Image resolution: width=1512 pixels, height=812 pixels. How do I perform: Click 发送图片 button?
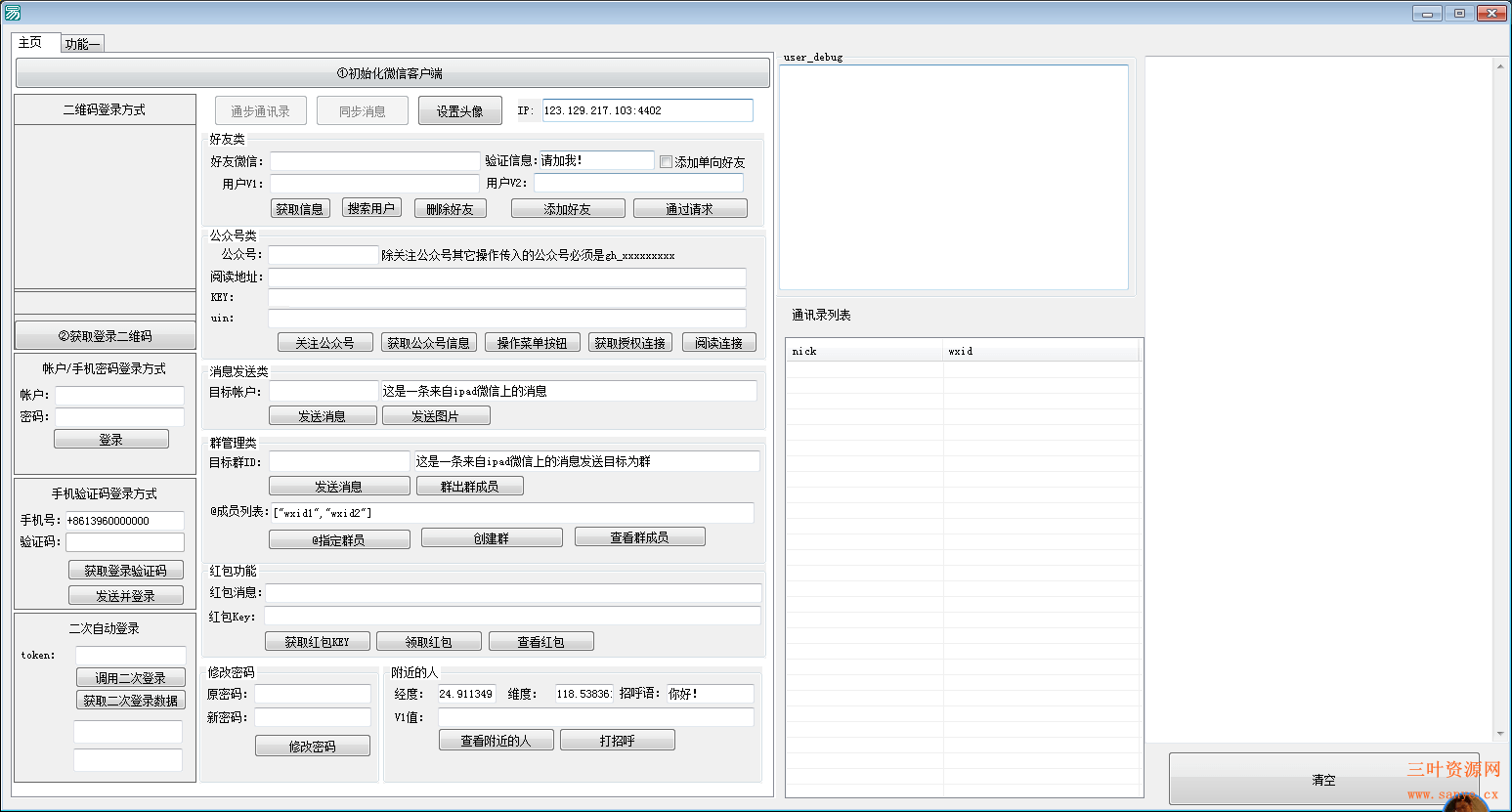436,415
